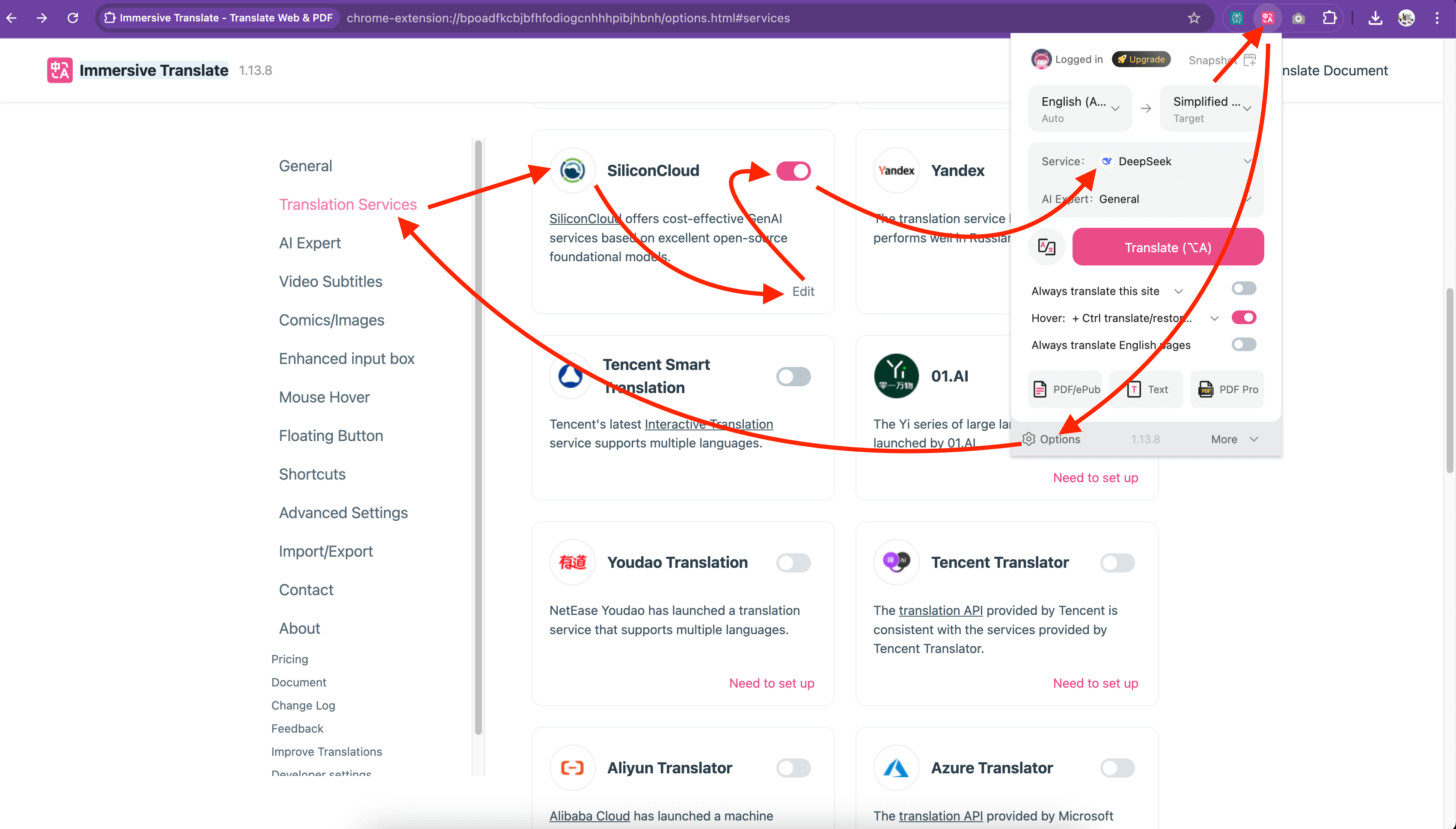
Task: Open PDF Pro translation
Action: click(x=1227, y=389)
